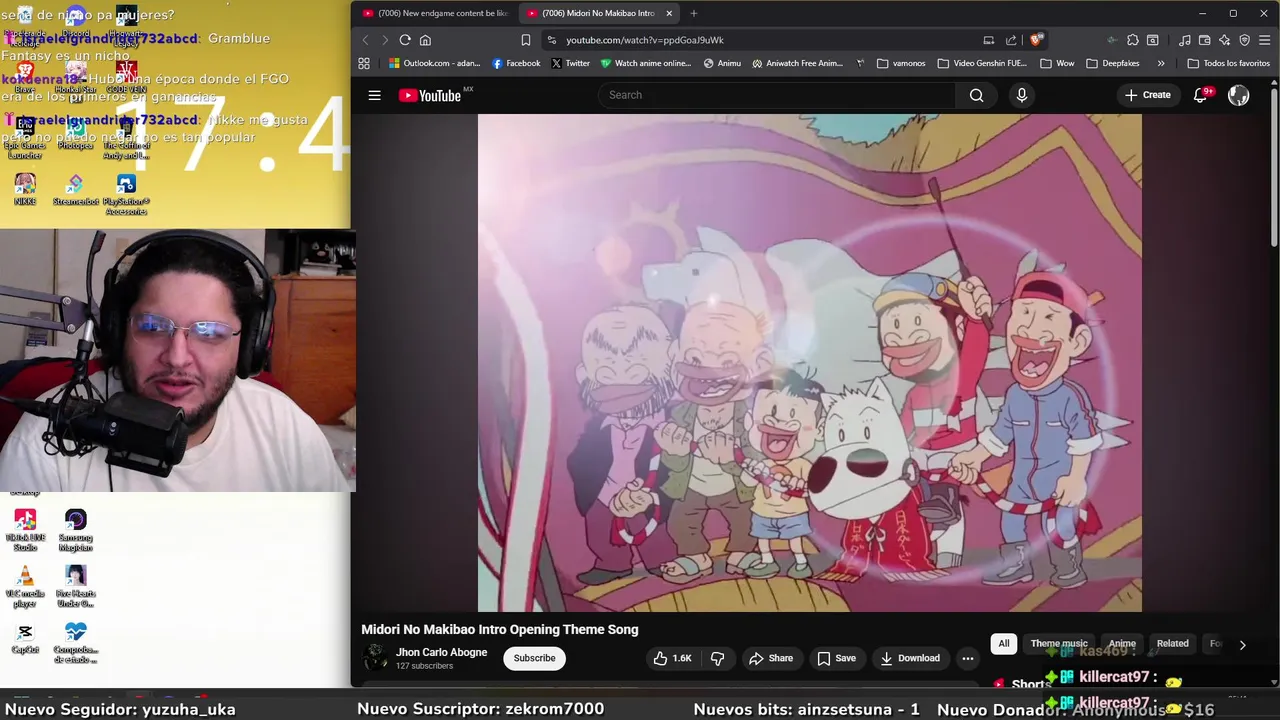Share the video
This screenshot has width=1280, height=720.
coord(771,658)
